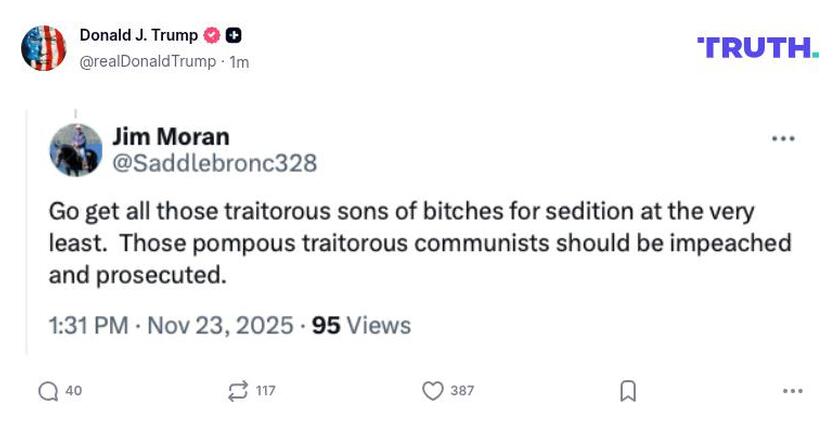
Task: Click the 1m post timestamp
Action: coord(239,61)
